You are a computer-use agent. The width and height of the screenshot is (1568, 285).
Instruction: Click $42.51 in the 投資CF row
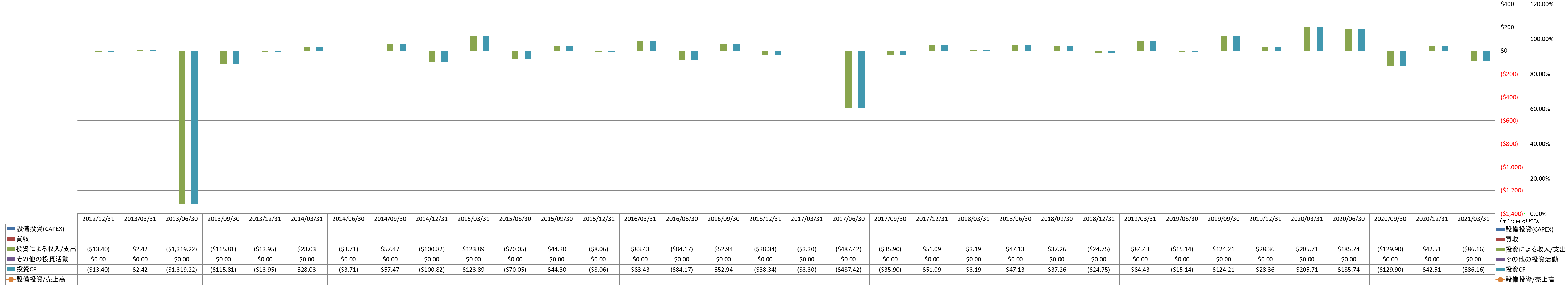(x=1432, y=269)
